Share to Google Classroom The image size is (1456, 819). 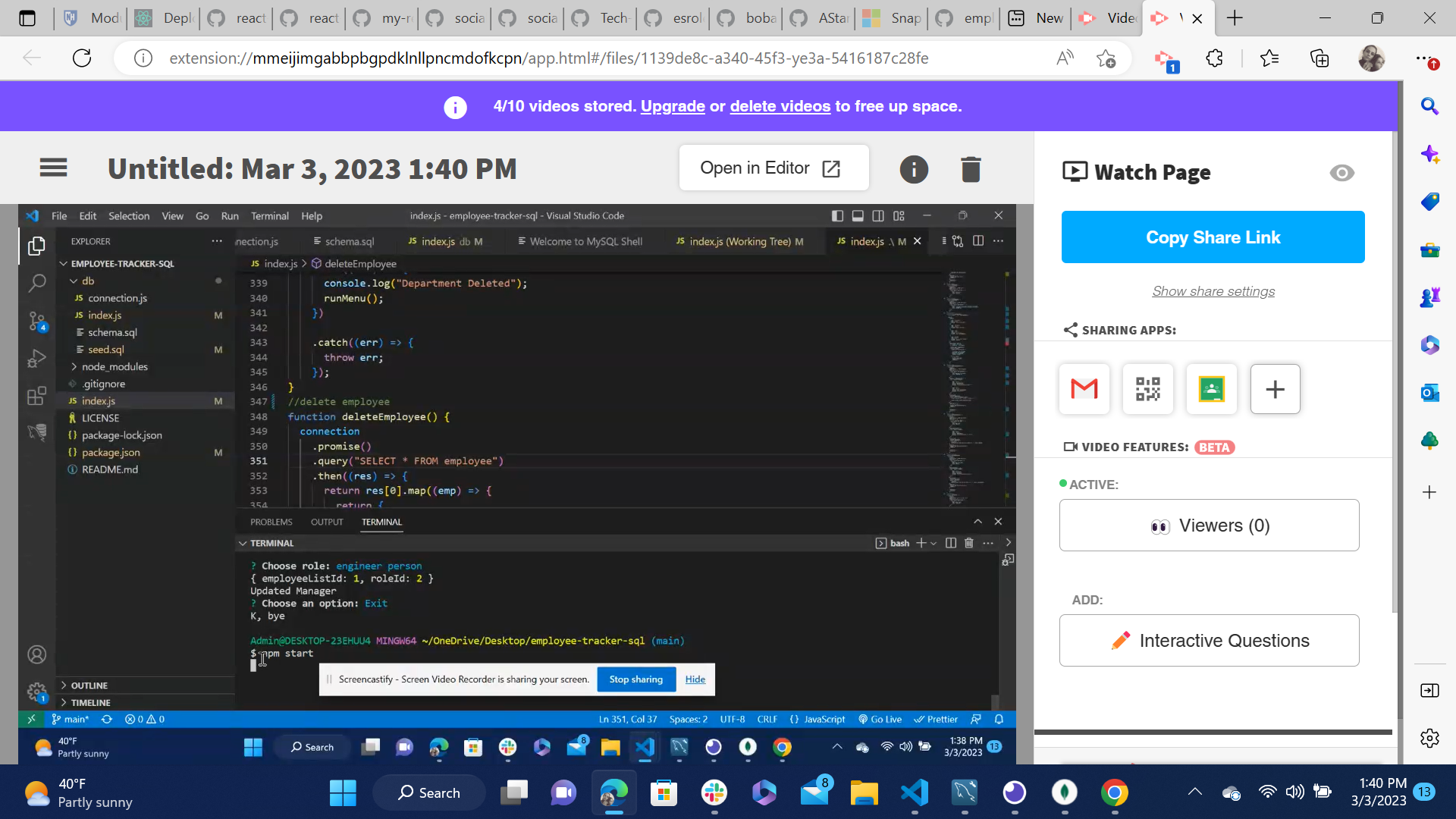tap(1210, 389)
